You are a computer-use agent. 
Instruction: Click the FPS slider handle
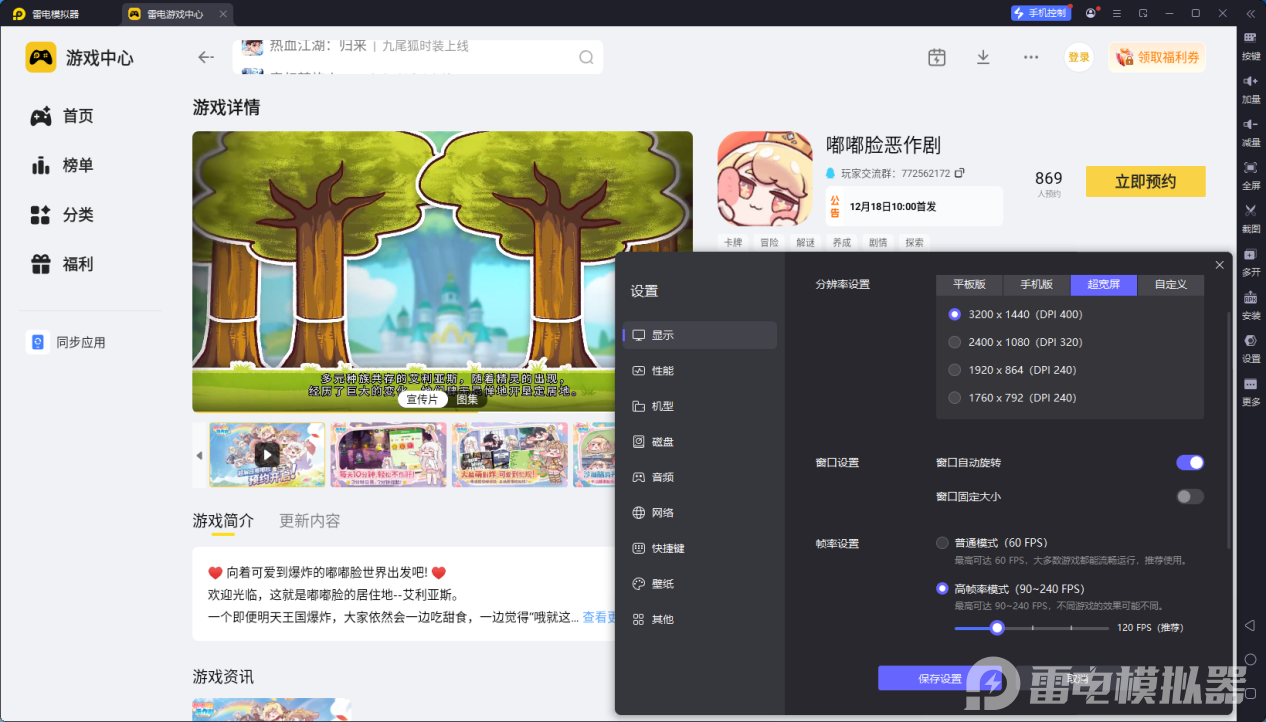click(996, 628)
